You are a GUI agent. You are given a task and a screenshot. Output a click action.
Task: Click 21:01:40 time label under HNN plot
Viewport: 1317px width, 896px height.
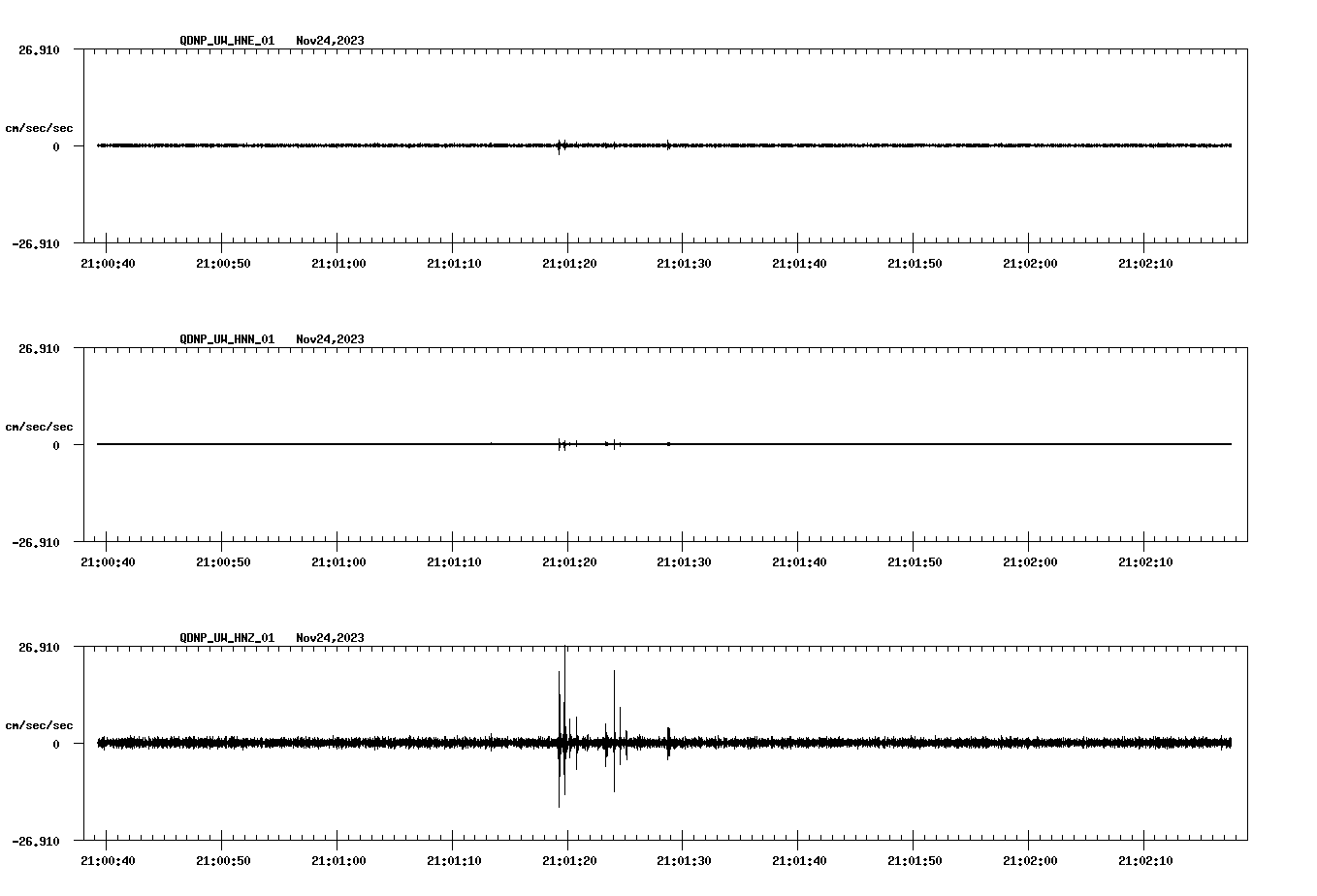coord(800,562)
